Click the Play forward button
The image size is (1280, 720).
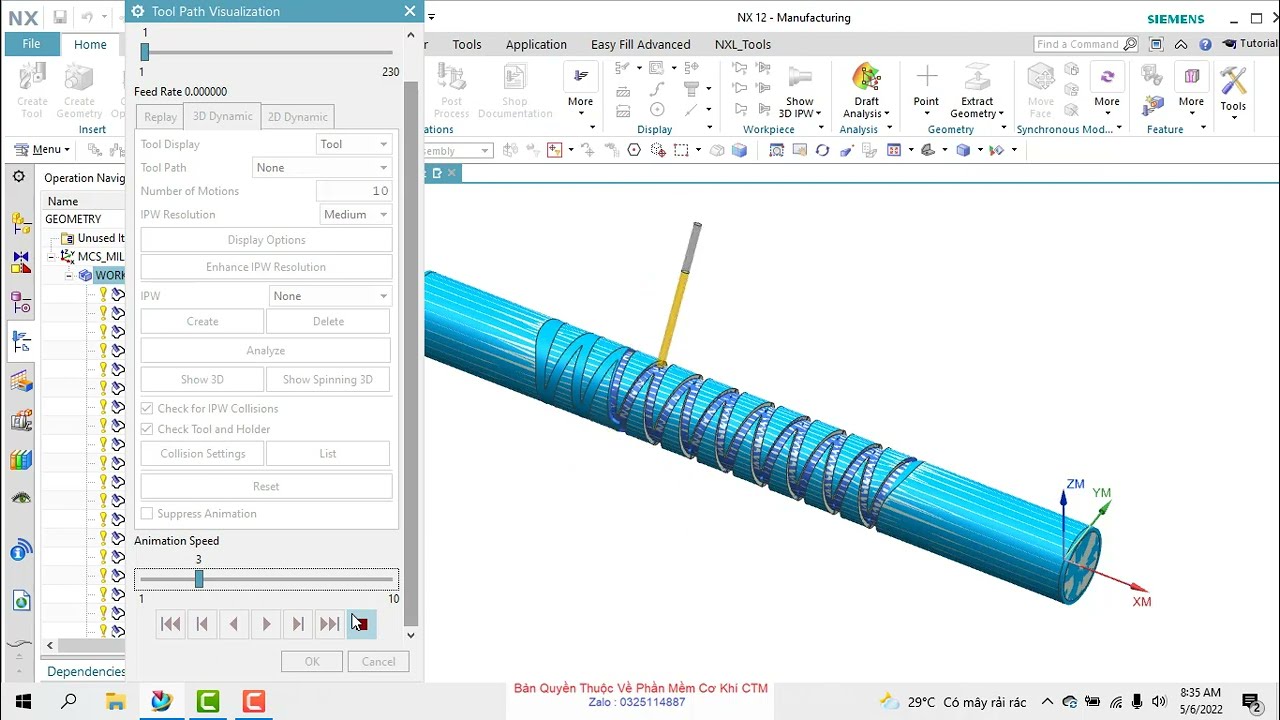click(x=266, y=624)
